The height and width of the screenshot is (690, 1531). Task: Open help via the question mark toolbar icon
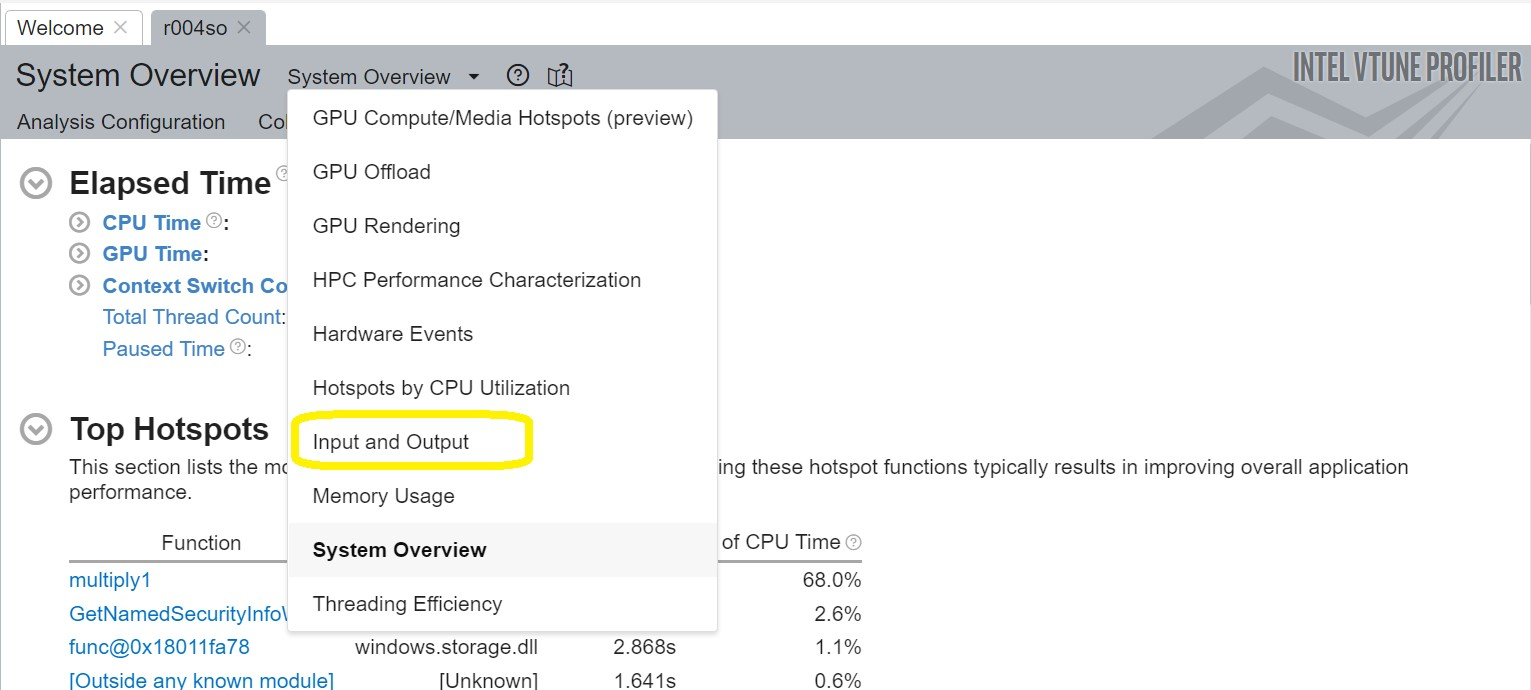[517, 75]
